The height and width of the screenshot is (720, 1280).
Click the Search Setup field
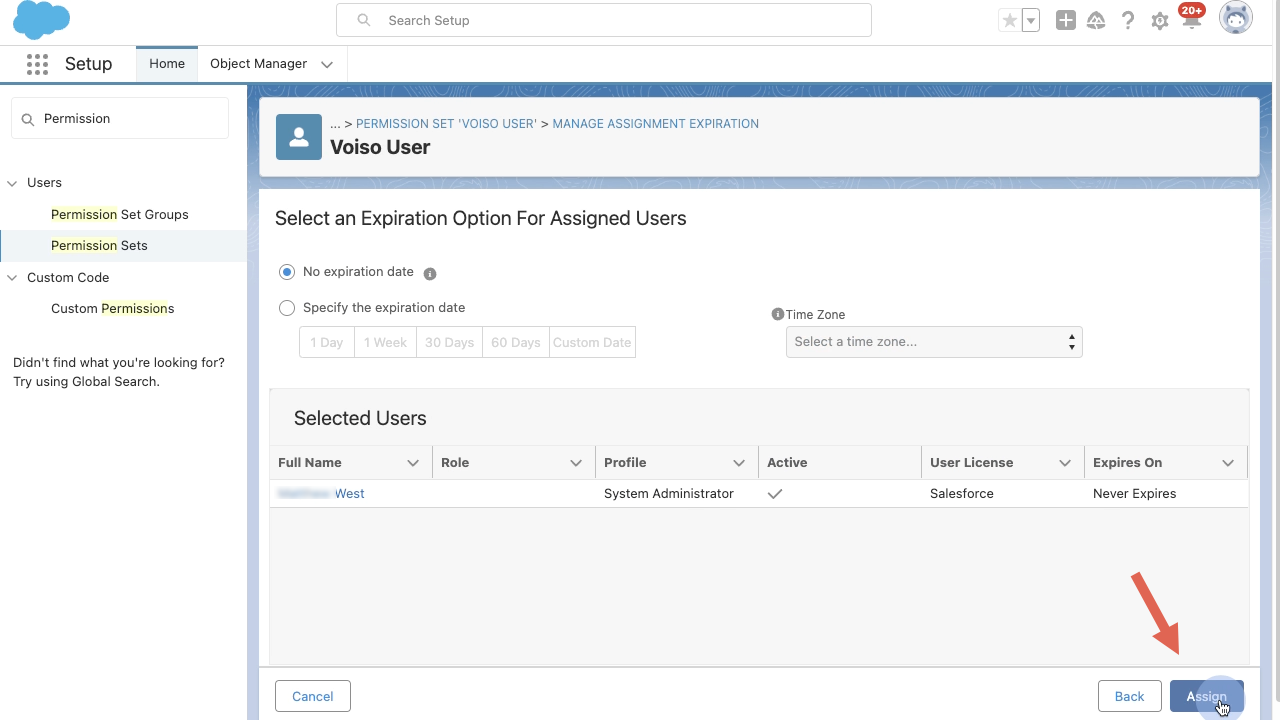[604, 20]
